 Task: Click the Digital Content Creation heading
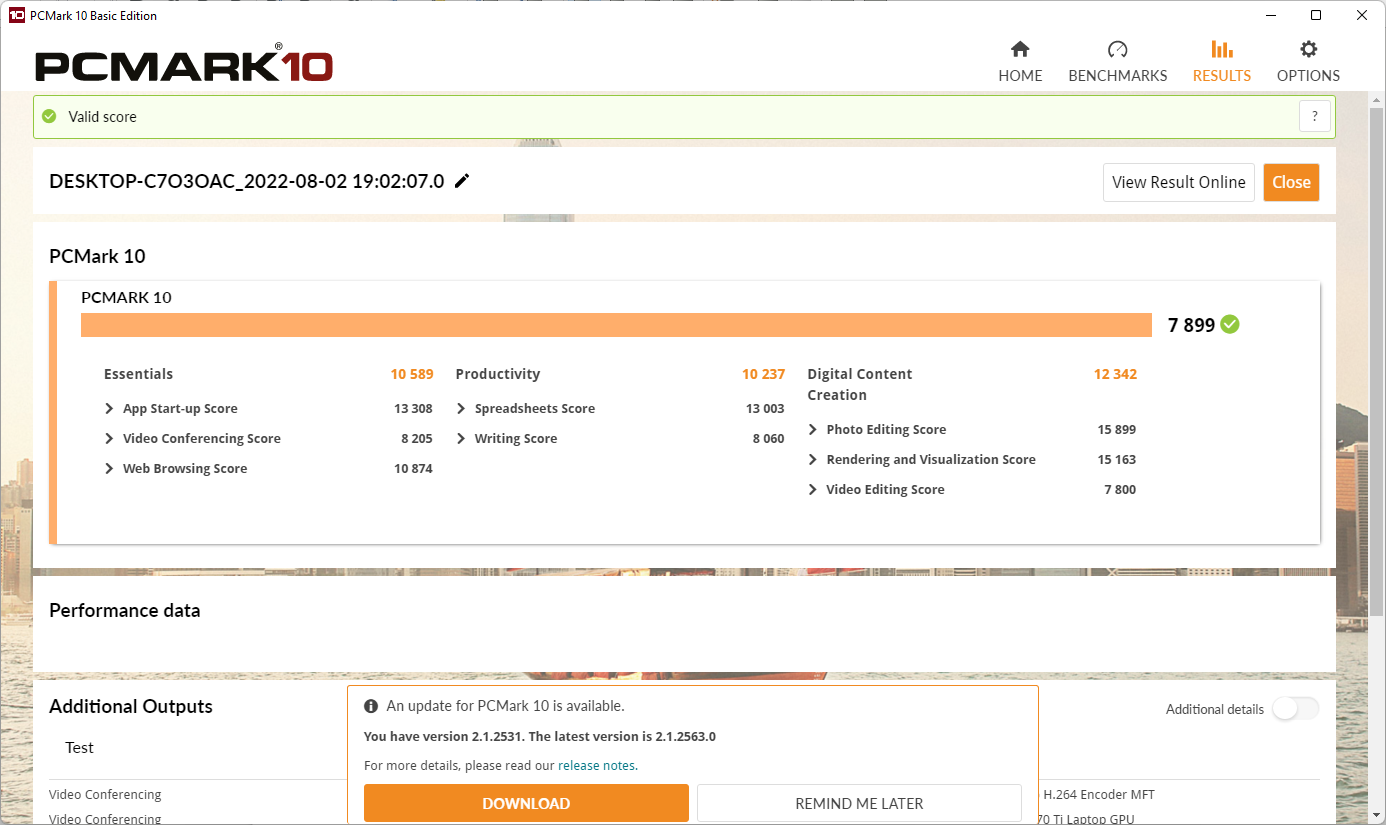click(x=860, y=384)
